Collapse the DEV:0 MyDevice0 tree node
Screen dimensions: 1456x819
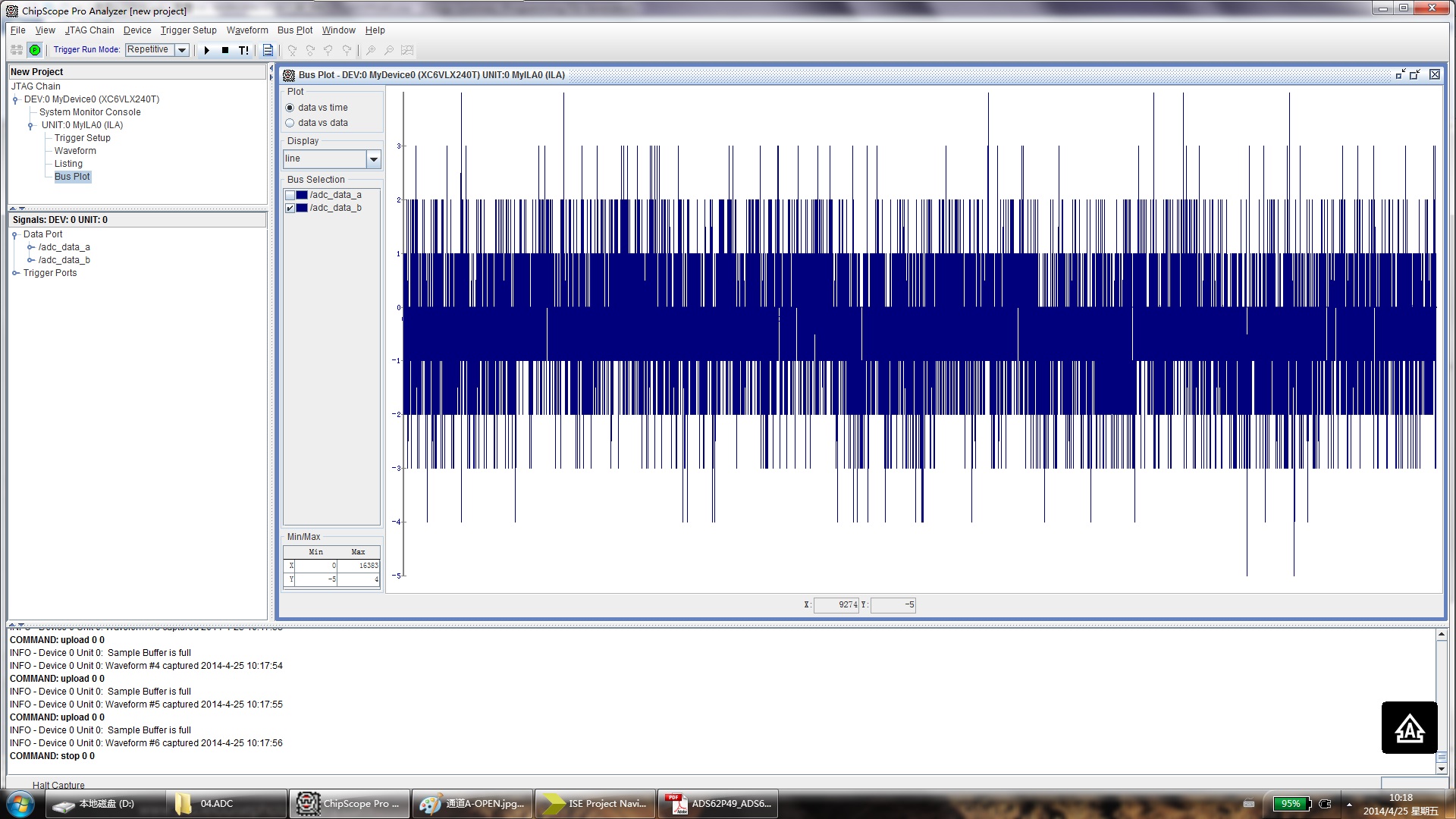coord(15,100)
